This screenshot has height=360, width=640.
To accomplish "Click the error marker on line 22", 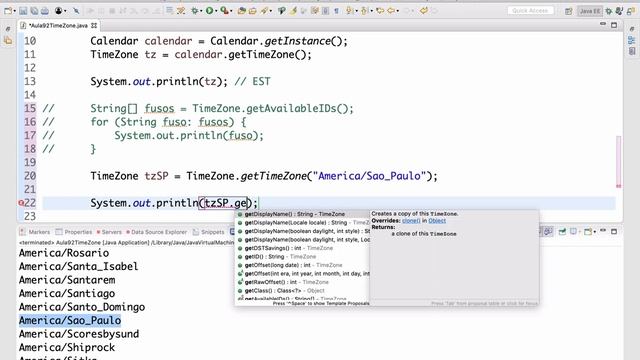I will (21, 203).
